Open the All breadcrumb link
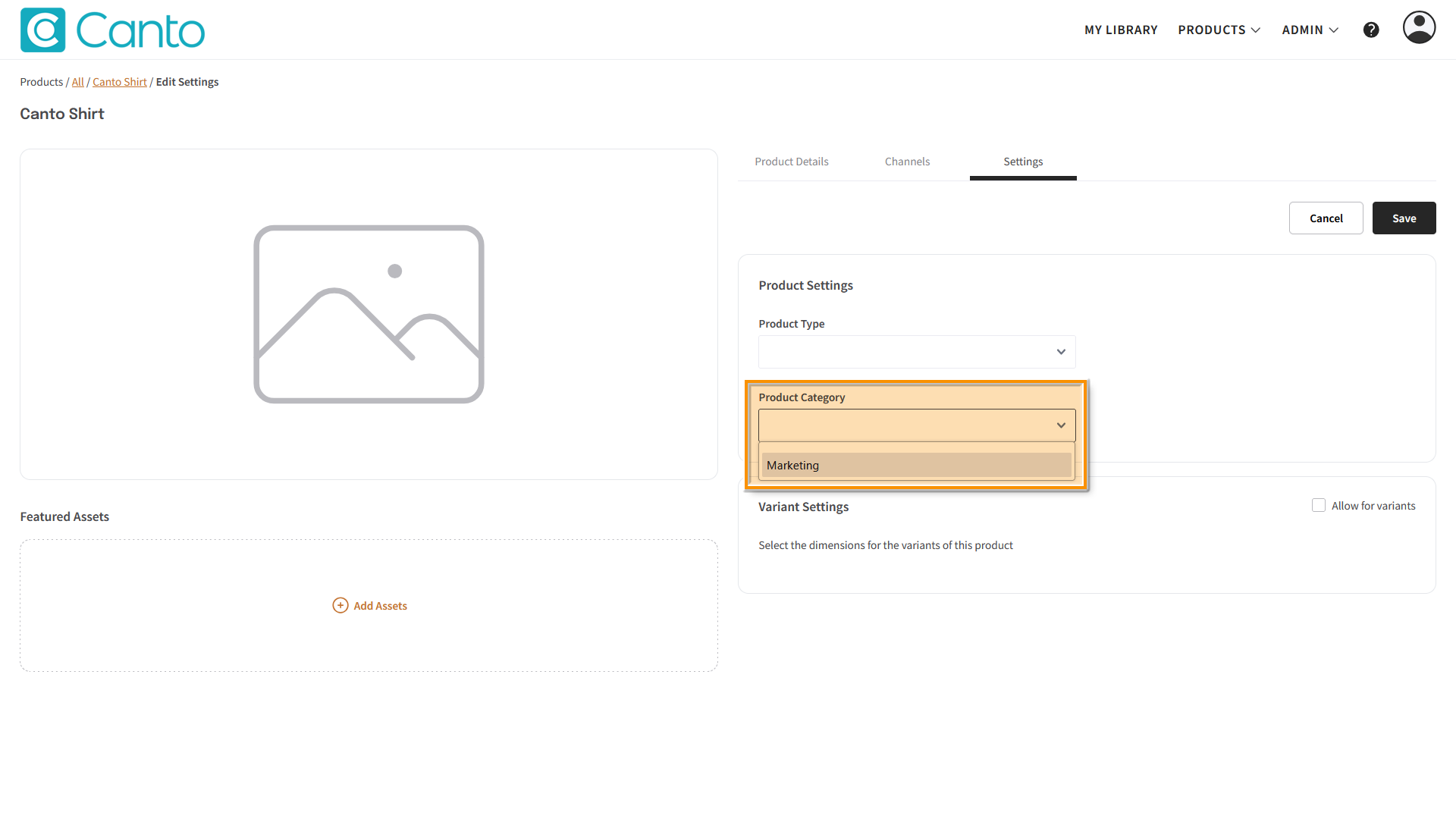Viewport: 1456px width, 819px height. pos(78,82)
